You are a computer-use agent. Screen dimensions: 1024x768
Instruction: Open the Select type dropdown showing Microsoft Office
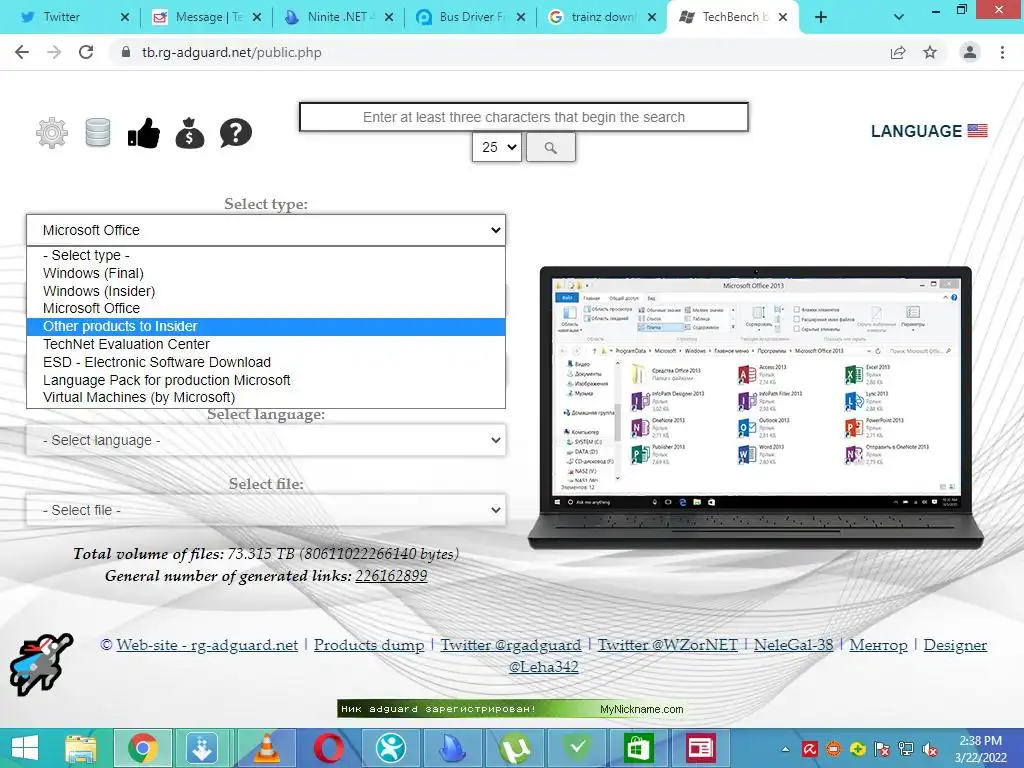tap(266, 230)
